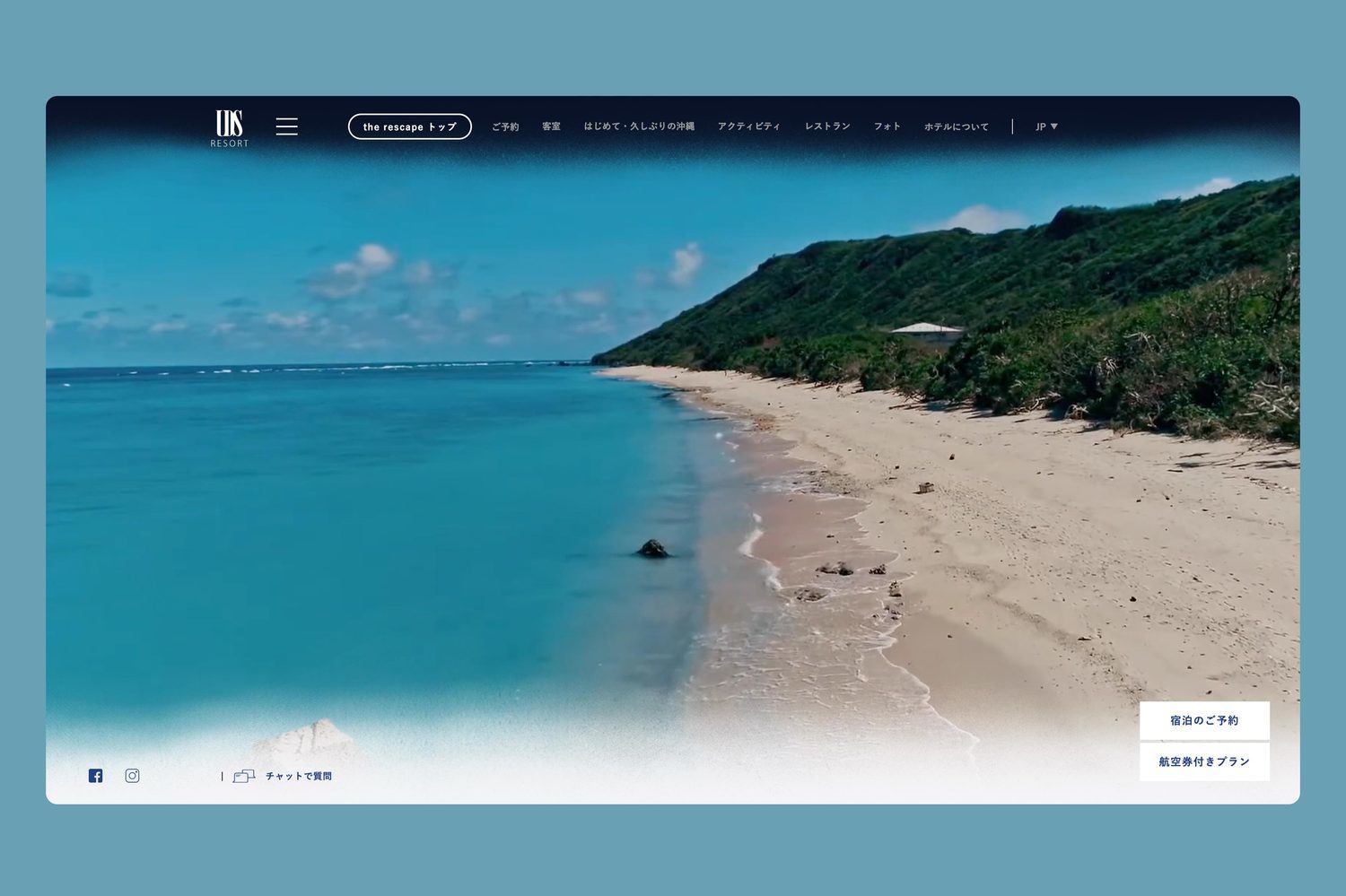Image resolution: width=1346 pixels, height=896 pixels.
Task: Open the ホテルについて menu item
Action: [x=957, y=126]
